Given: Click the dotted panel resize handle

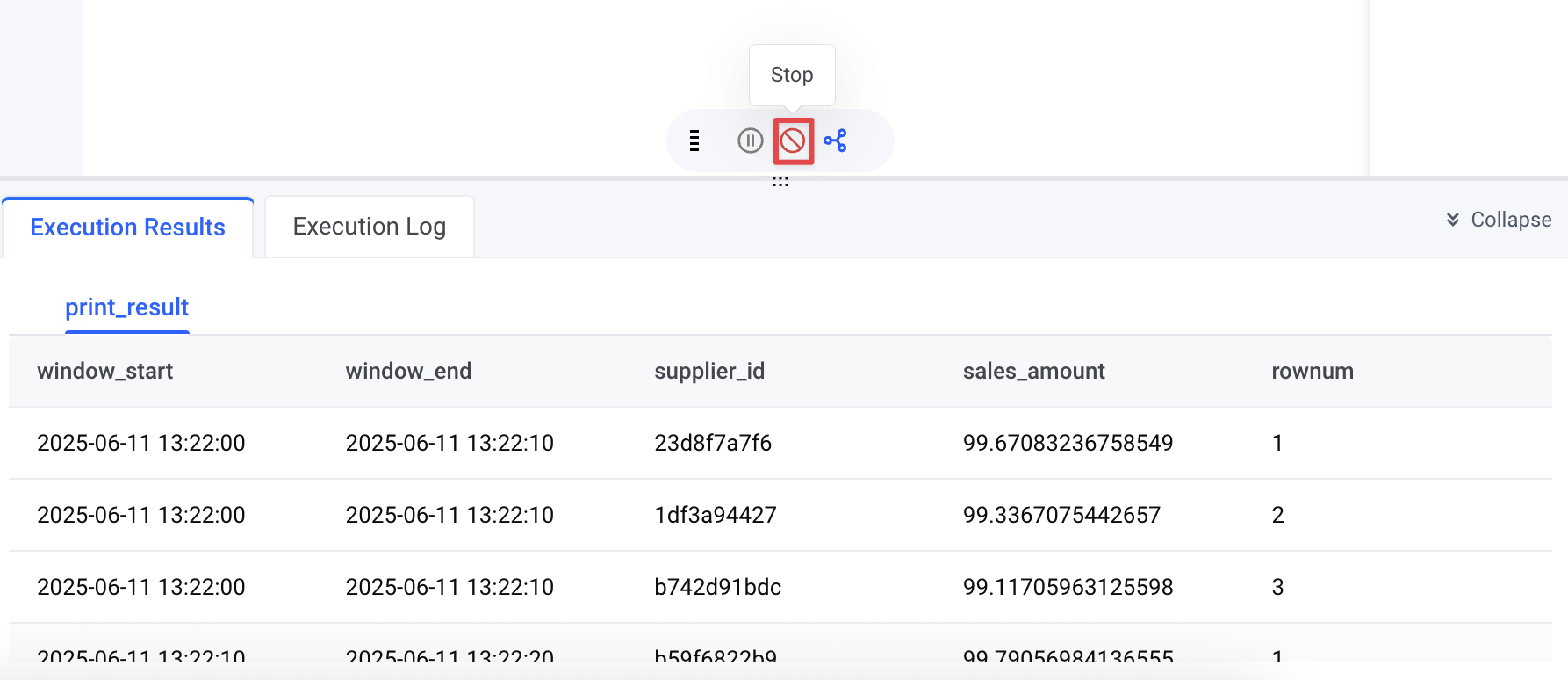Looking at the screenshot, I should (780, 182).
